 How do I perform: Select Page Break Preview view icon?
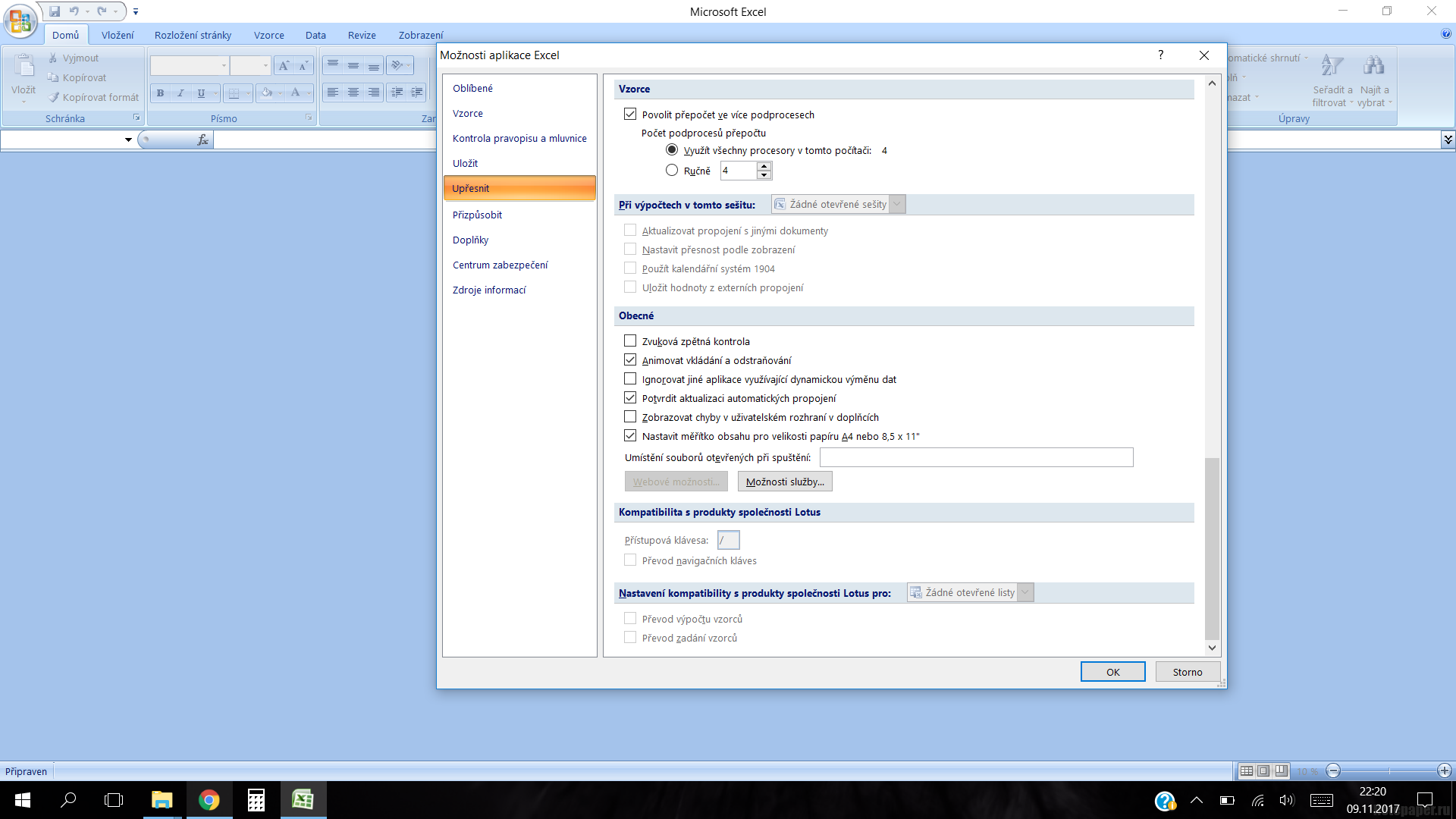pyautogui.click(x=1281, y=770)
